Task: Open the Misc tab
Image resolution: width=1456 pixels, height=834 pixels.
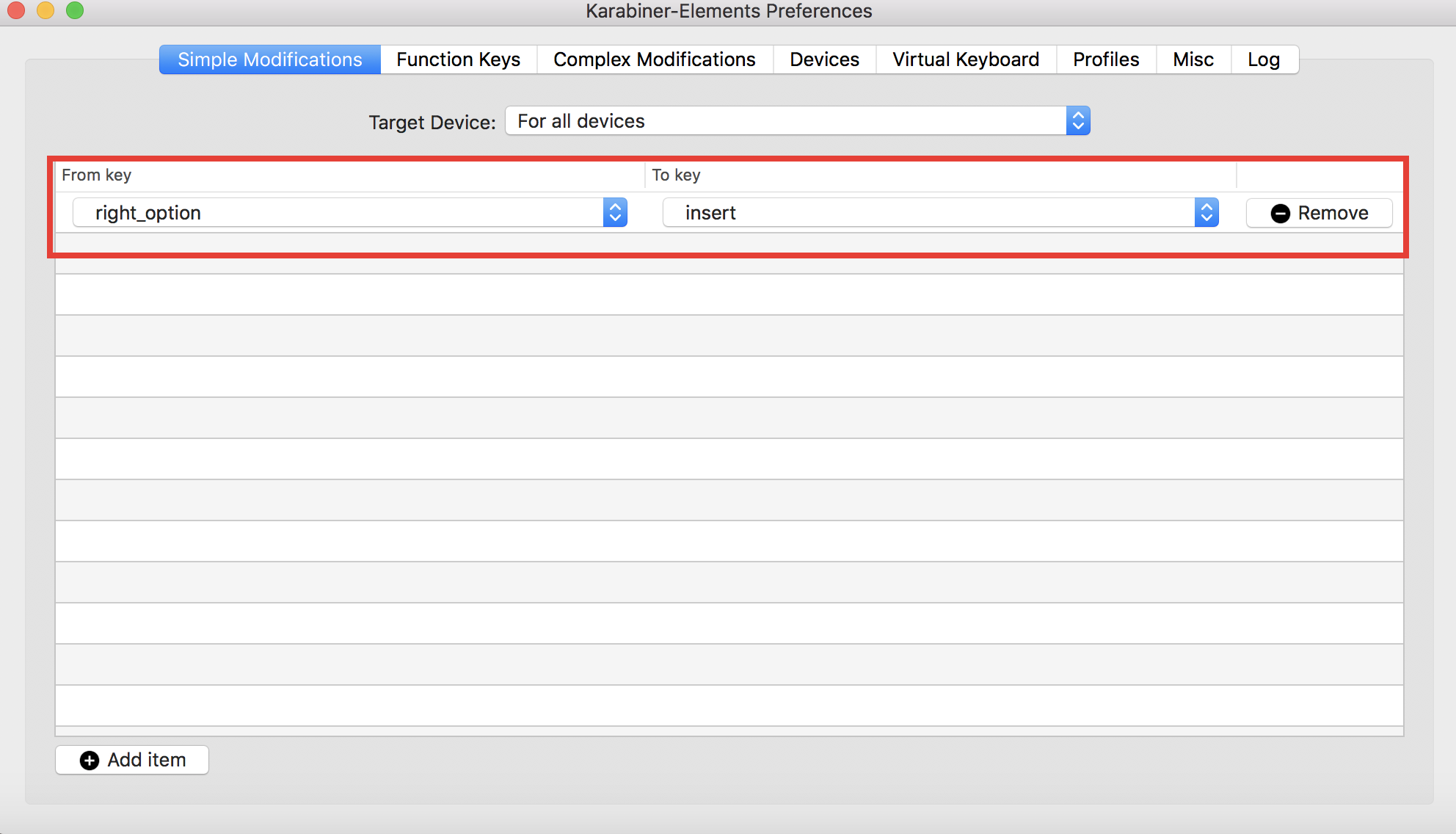Action: (x=1193, y=59)
